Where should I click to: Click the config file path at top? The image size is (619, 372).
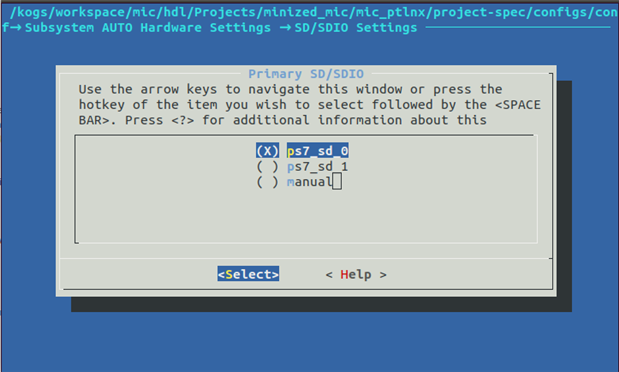coord(313,12)
